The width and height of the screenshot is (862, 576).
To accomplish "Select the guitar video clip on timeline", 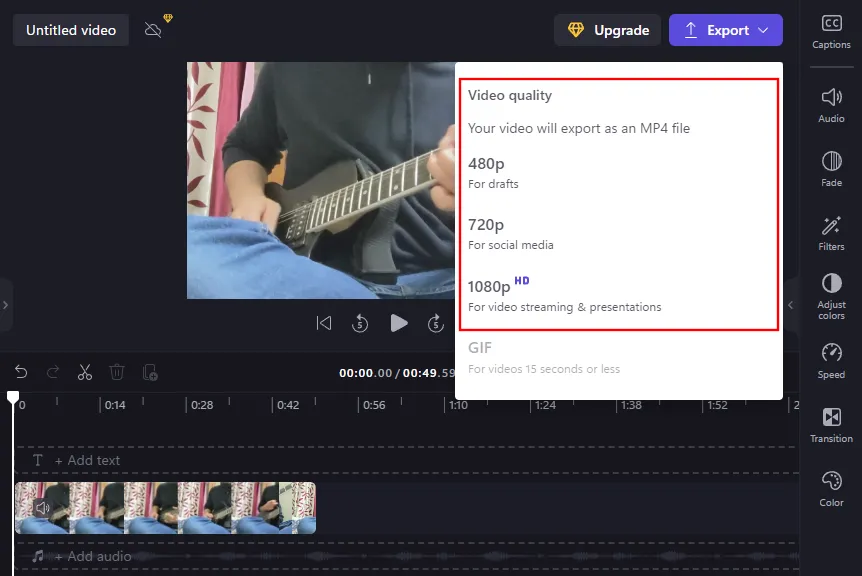I will coord(165,508).
